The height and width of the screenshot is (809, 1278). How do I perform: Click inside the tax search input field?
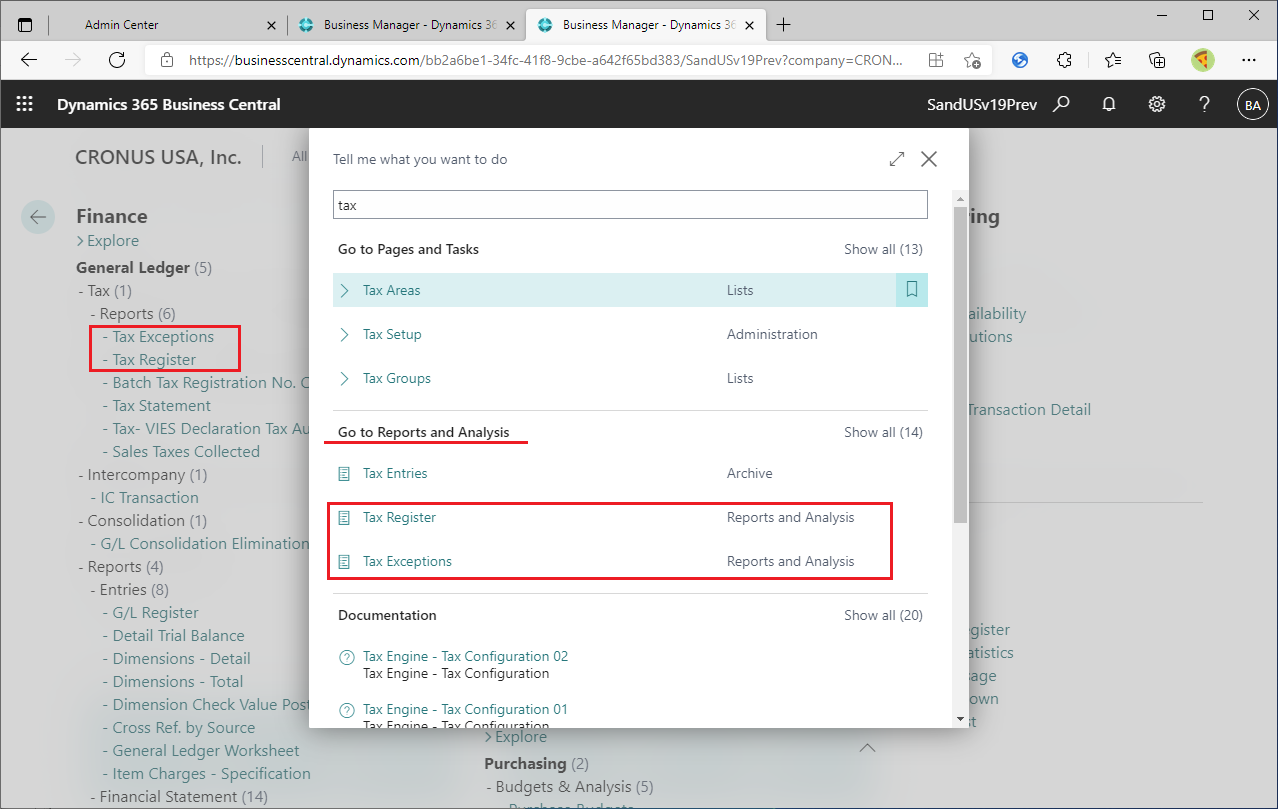pyautogui.click(x=630, y=204)
